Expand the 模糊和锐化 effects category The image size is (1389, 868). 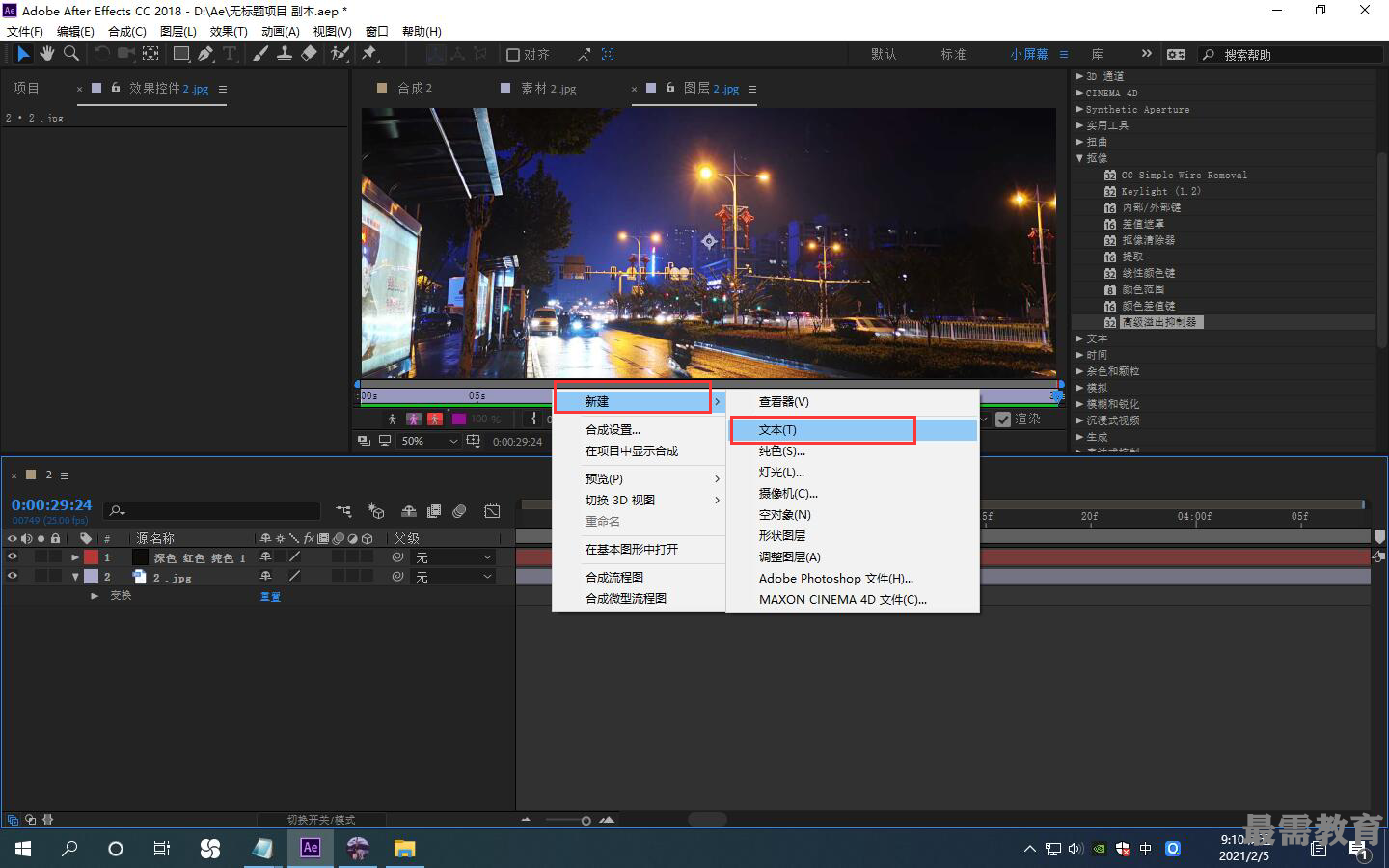coord(1080,404)
